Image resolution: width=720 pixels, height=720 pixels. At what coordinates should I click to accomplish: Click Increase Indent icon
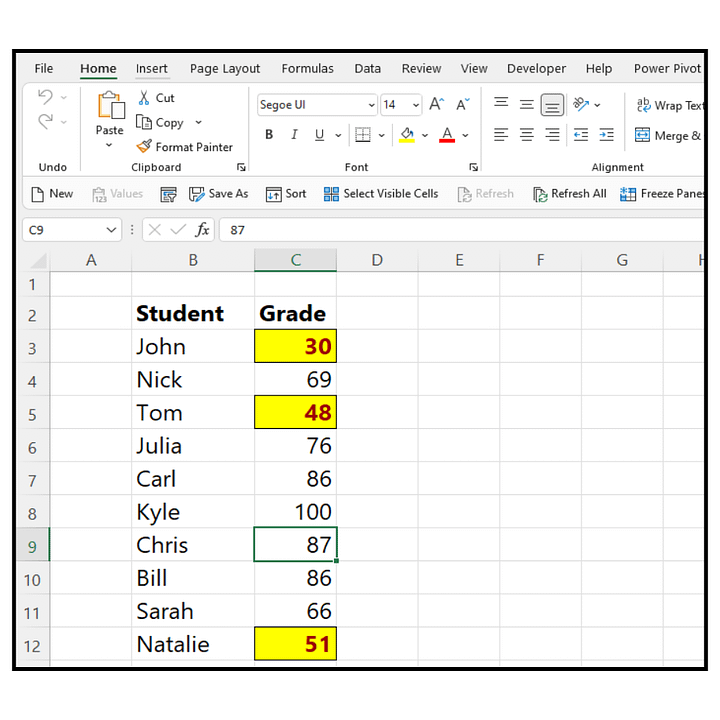coord(607,135)
